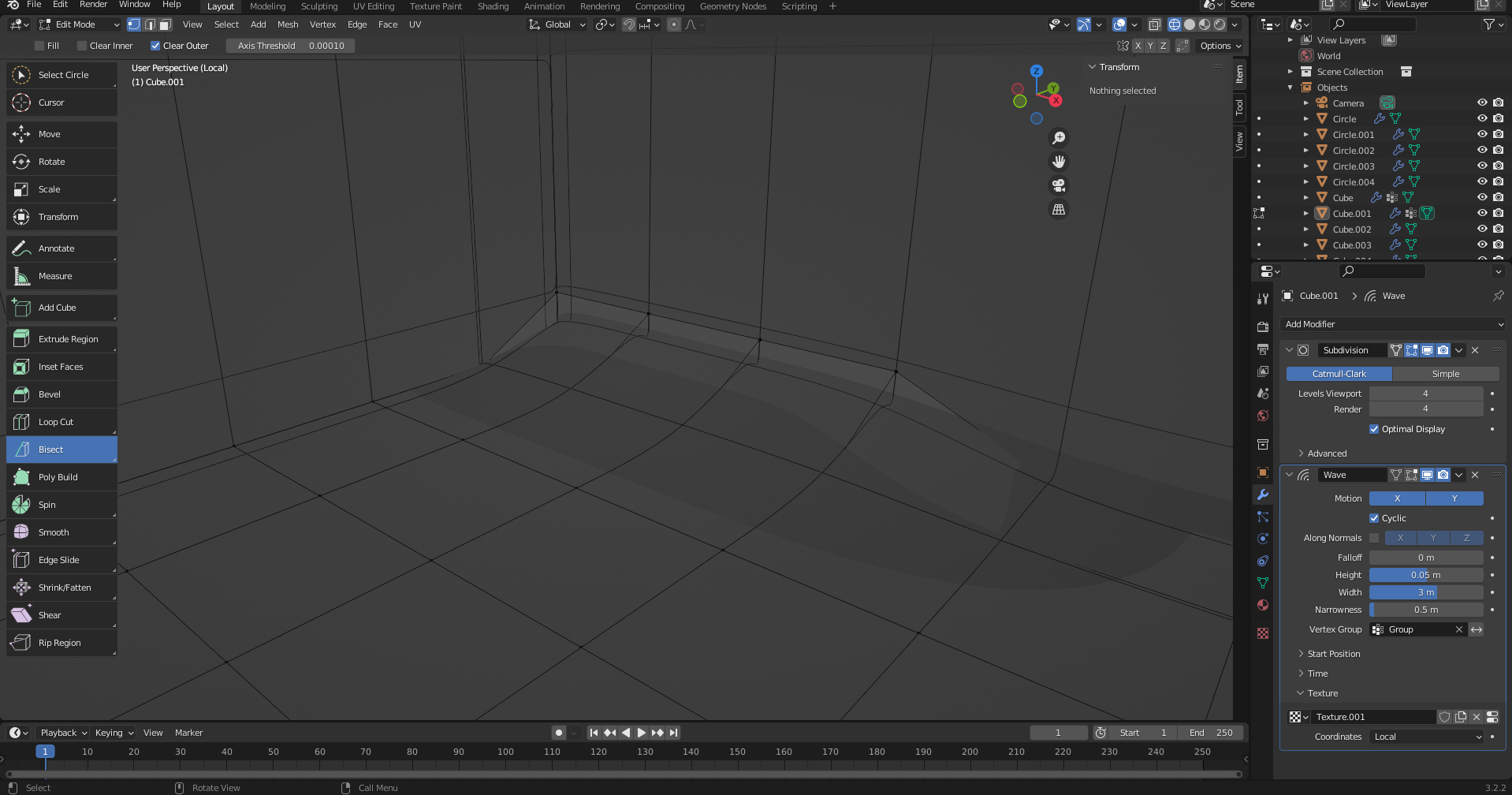Pick the Bevel tool
Viewport: 1512px width, 795px height.
click(61, 394)
